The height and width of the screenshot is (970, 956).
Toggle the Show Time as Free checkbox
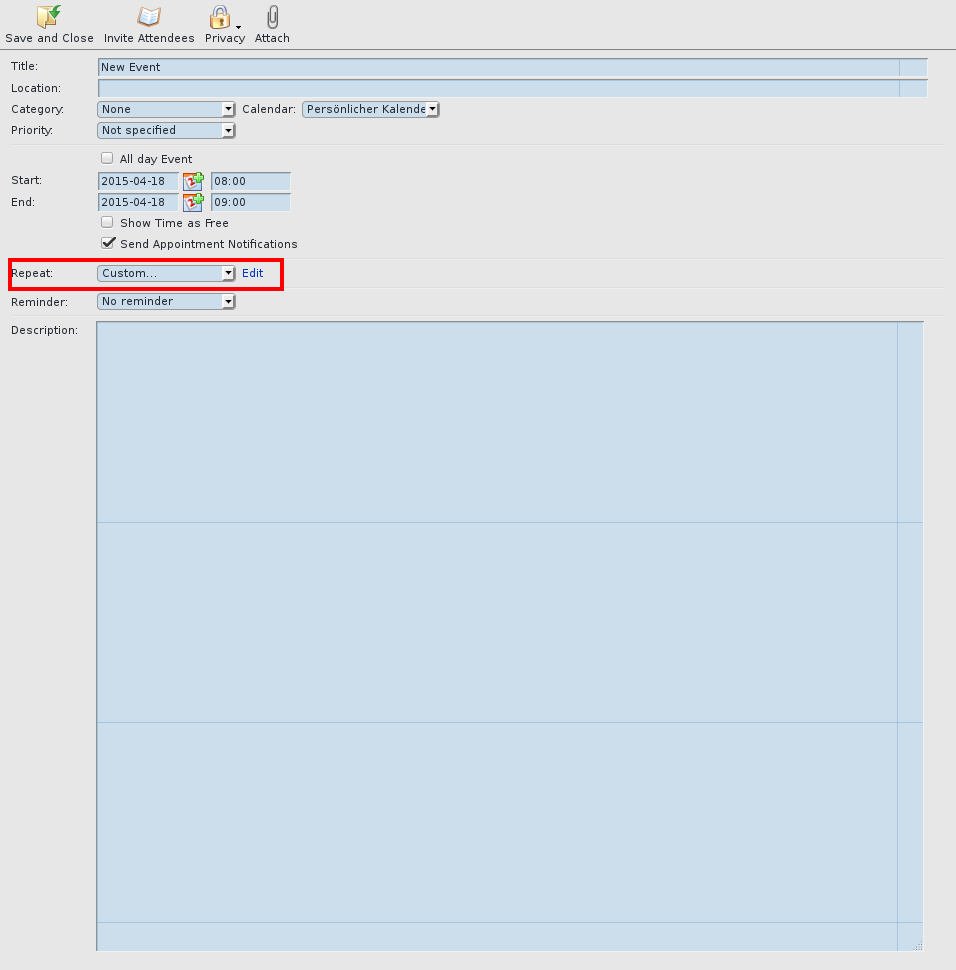(x=108, y=223)
